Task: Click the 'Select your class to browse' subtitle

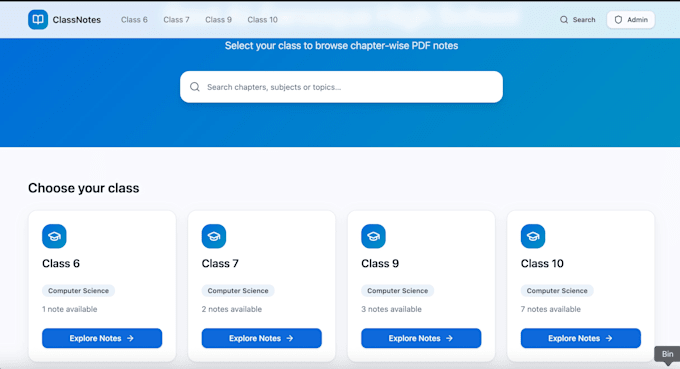Action: [x=341, y=46]
